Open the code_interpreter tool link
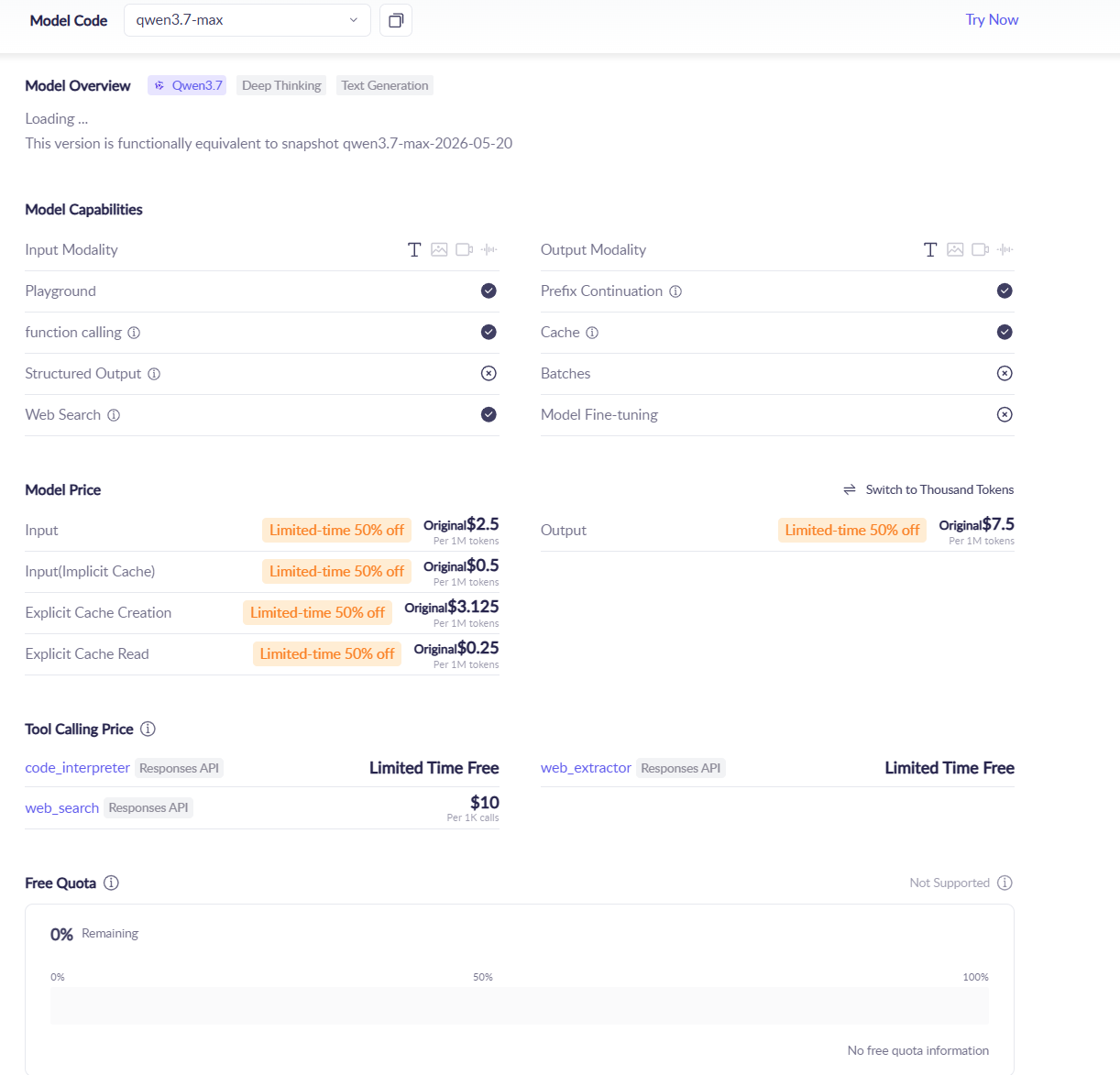1120x1075 pixels. click(x=77, y=767)
